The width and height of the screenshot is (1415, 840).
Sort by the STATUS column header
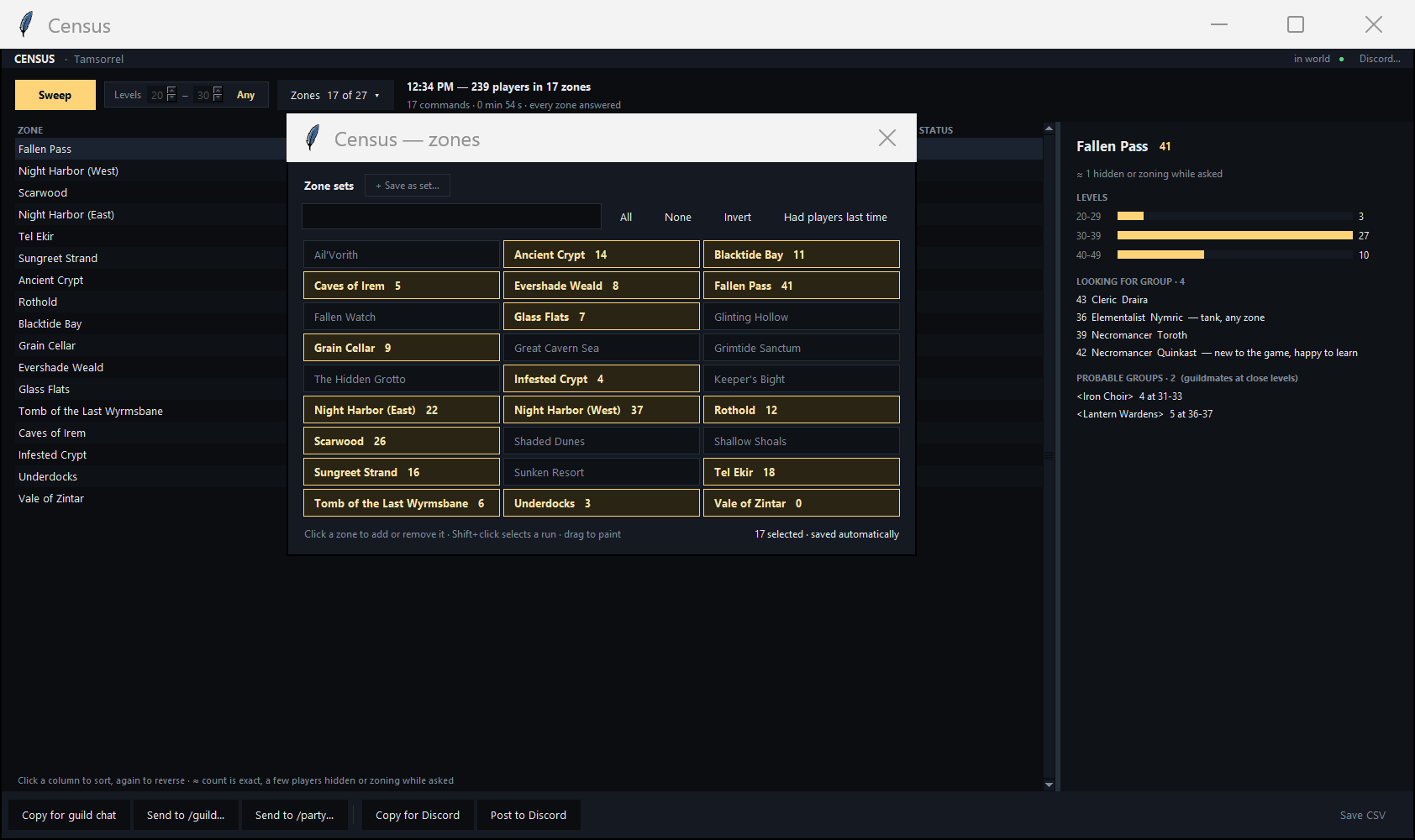coord(936,130)
